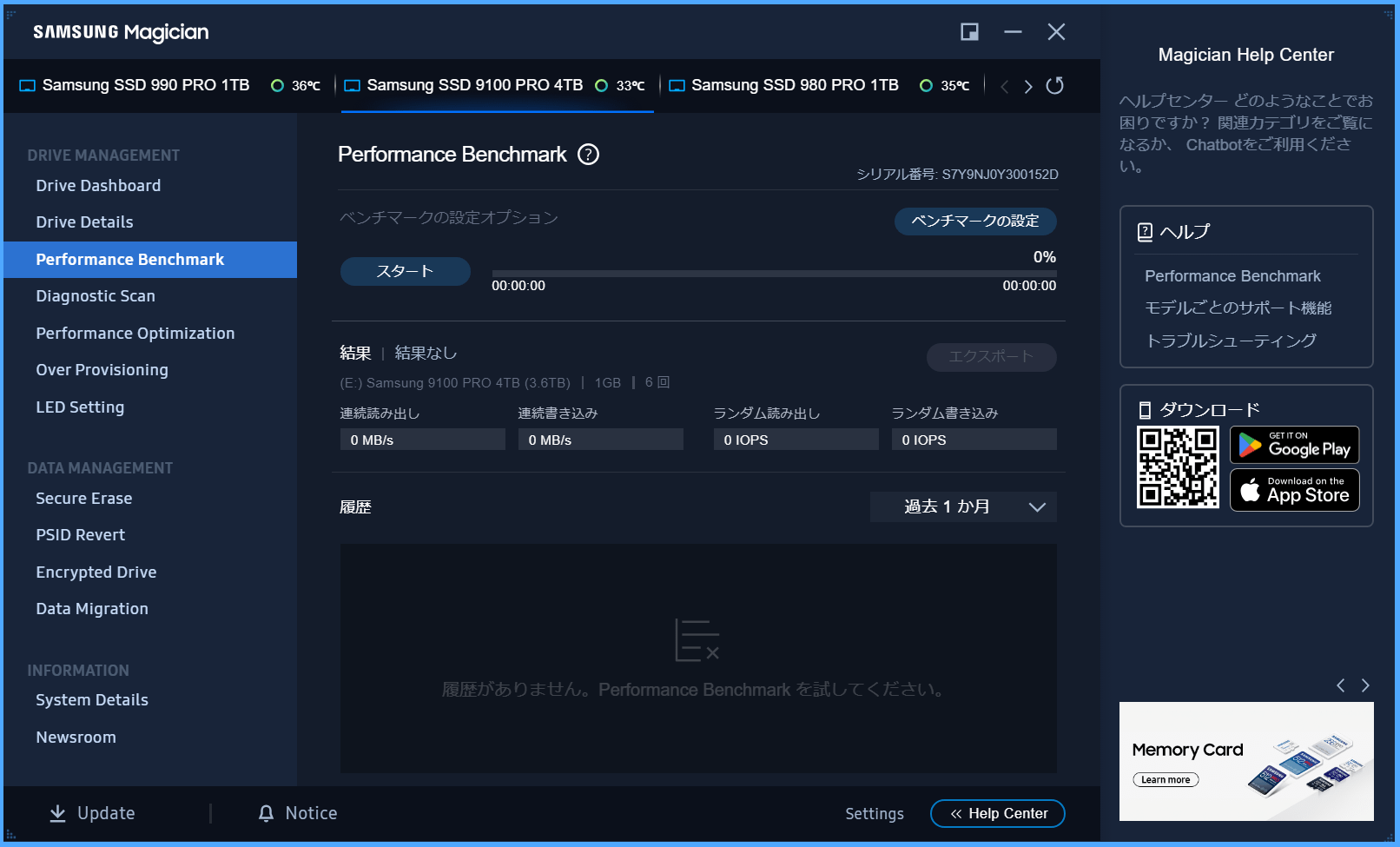Click the Notice text in bottom bar
The image size is (1400, 847).
[x=311, y=813]
